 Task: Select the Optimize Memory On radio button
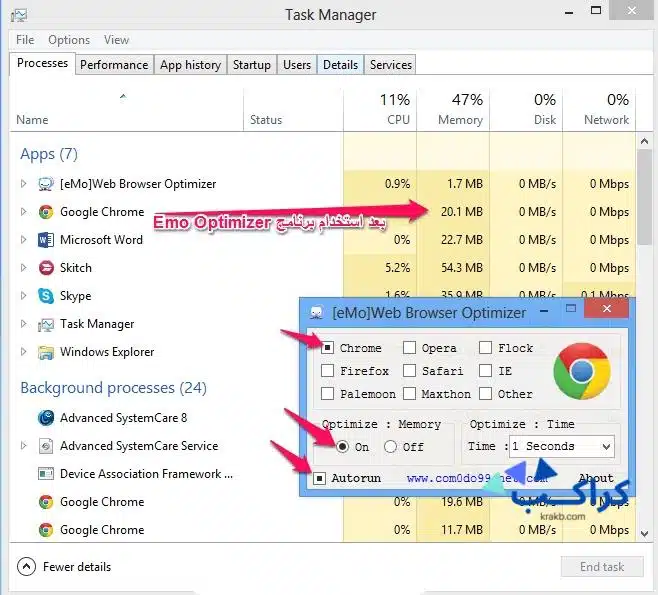[x=342, y=446]
